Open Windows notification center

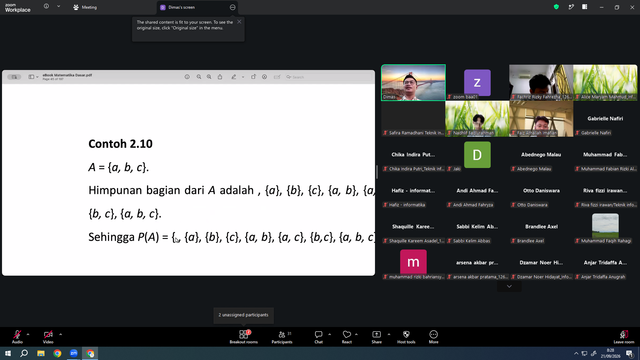[629, 353]
